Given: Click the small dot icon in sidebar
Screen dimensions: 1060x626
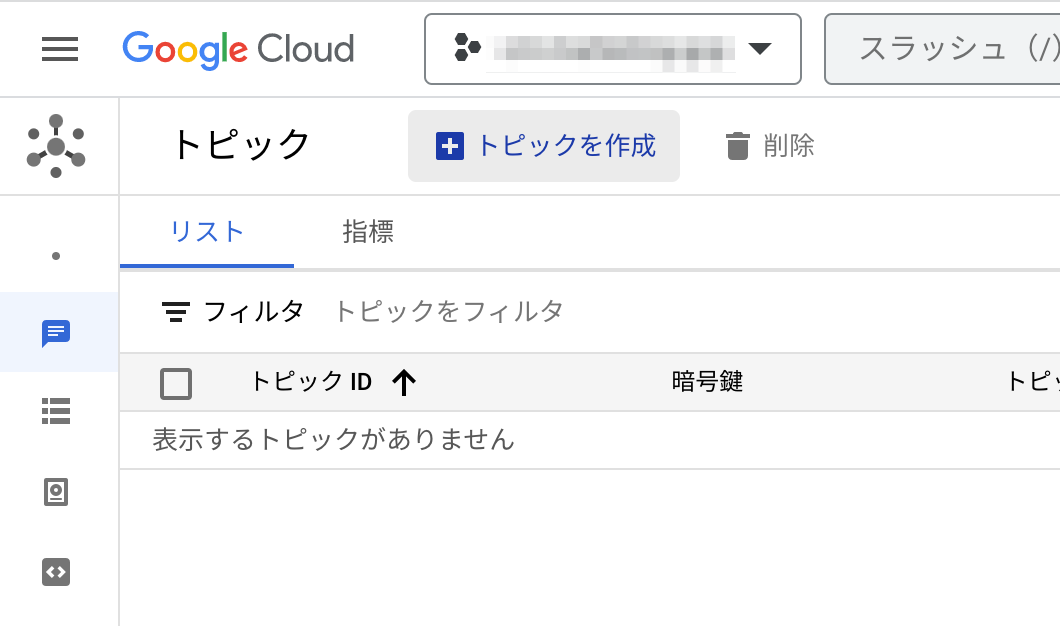Looking at the screenshot, I should click(x=56, y=256).
